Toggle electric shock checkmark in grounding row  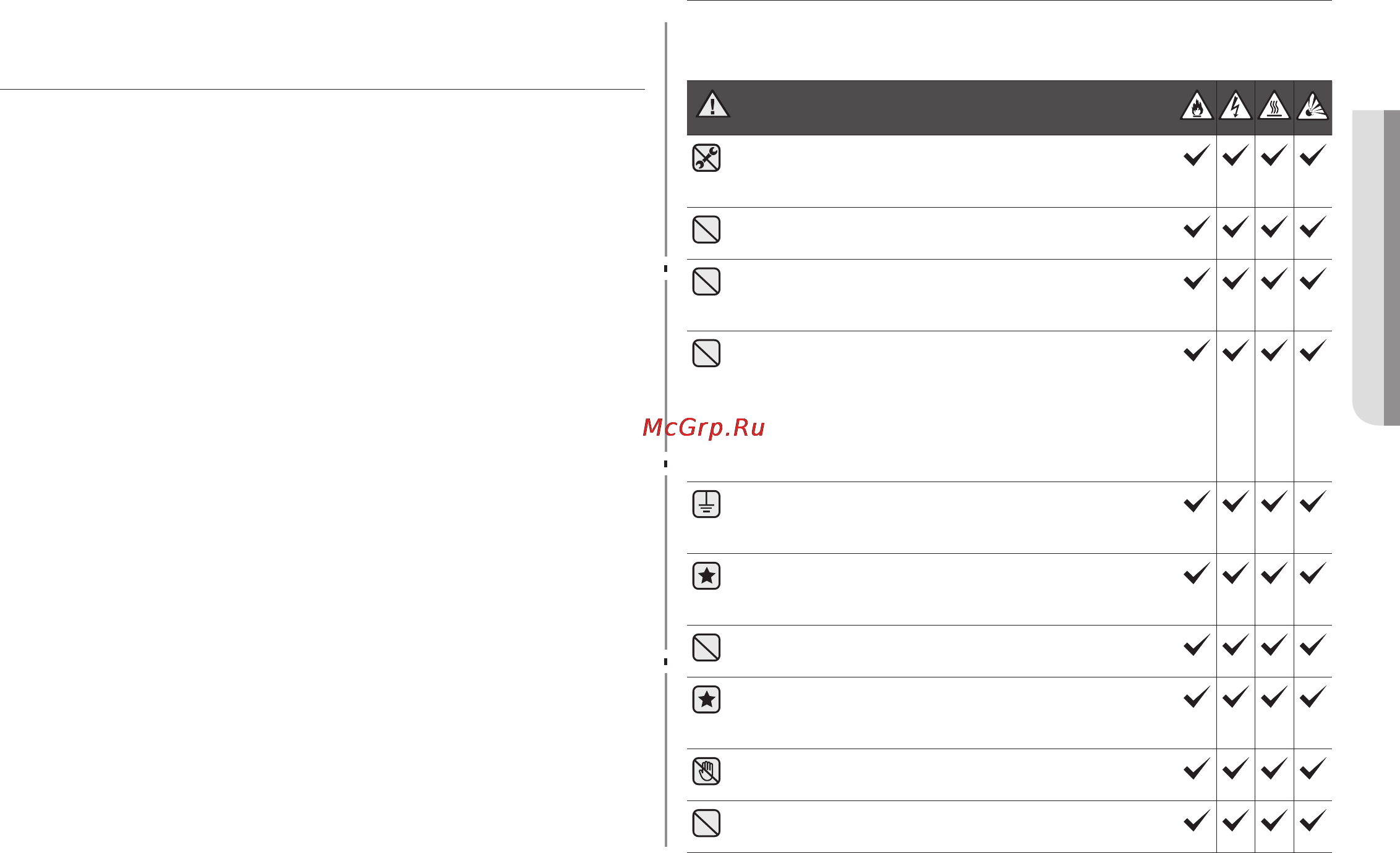1236,501
